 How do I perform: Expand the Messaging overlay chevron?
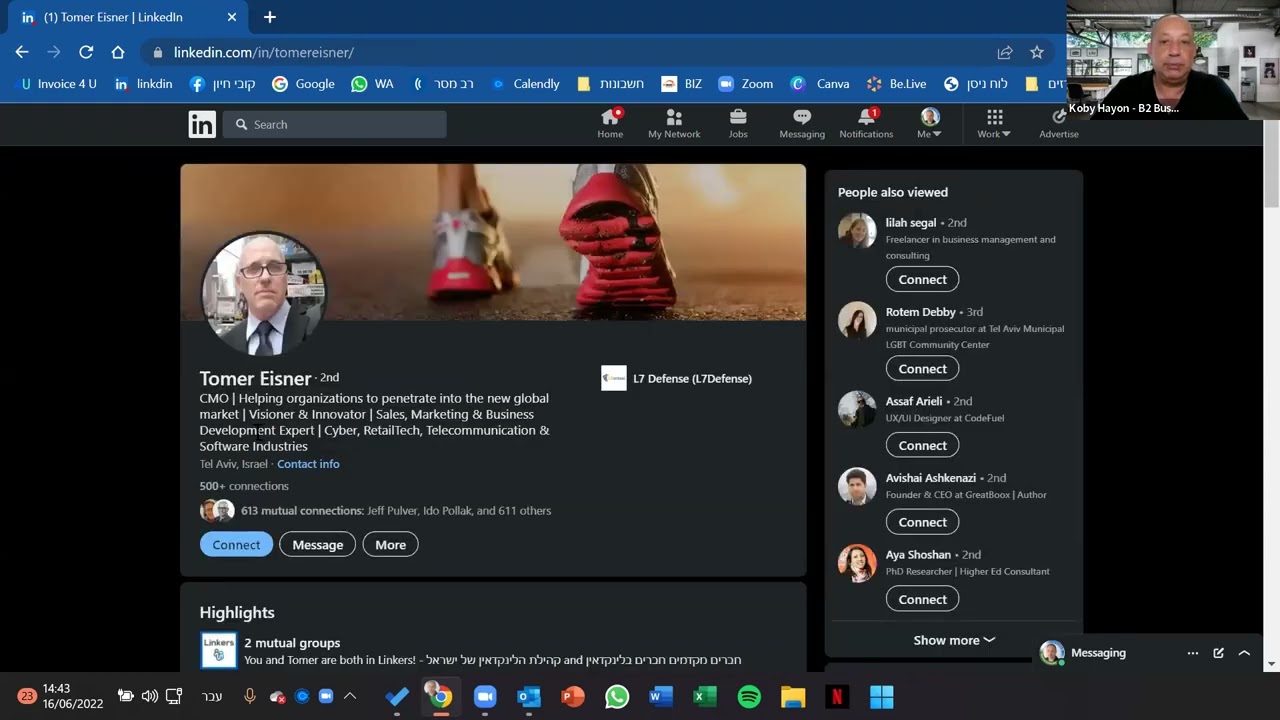click(1244, 653)
